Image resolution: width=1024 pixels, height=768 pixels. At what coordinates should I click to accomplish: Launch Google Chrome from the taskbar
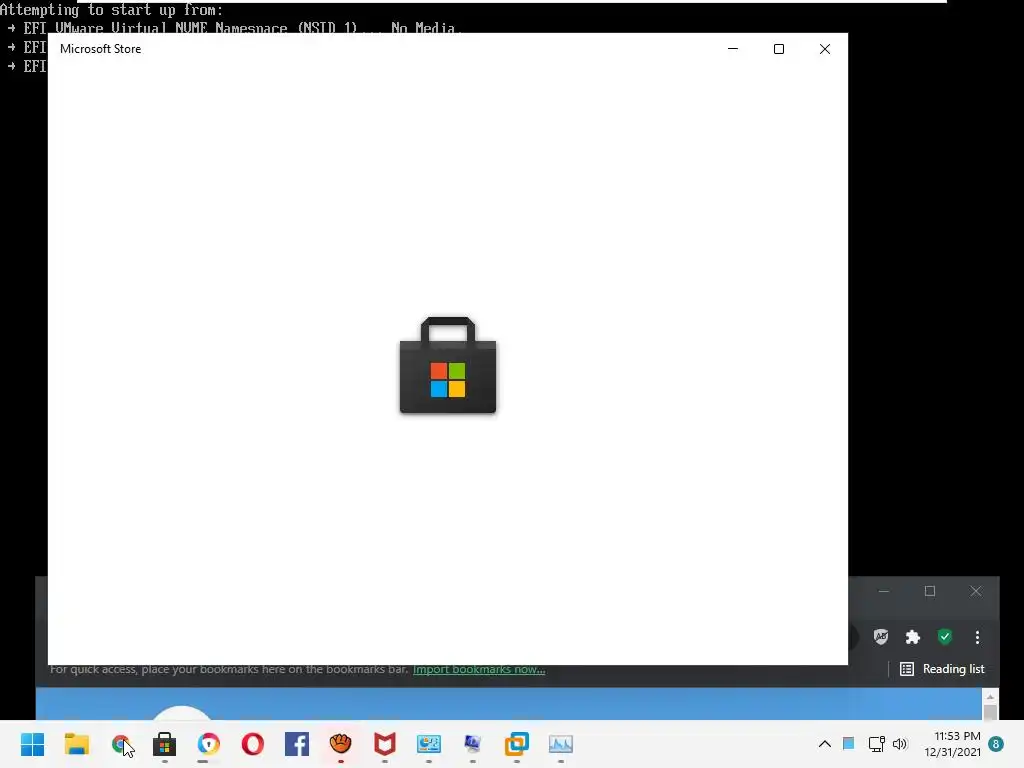[121, 744]
